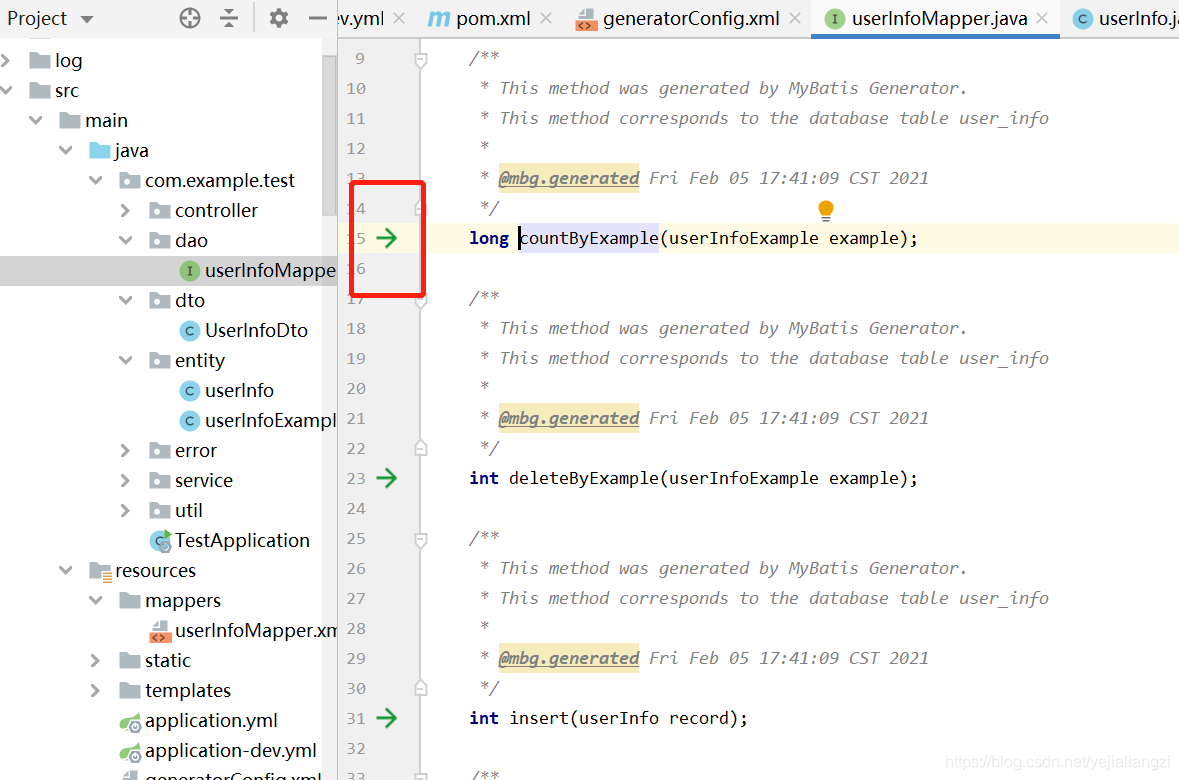This screenshot has width=1179, height=780.
Task: Click the green implementation arrow beside countByExample
Action: coord(386,238)
